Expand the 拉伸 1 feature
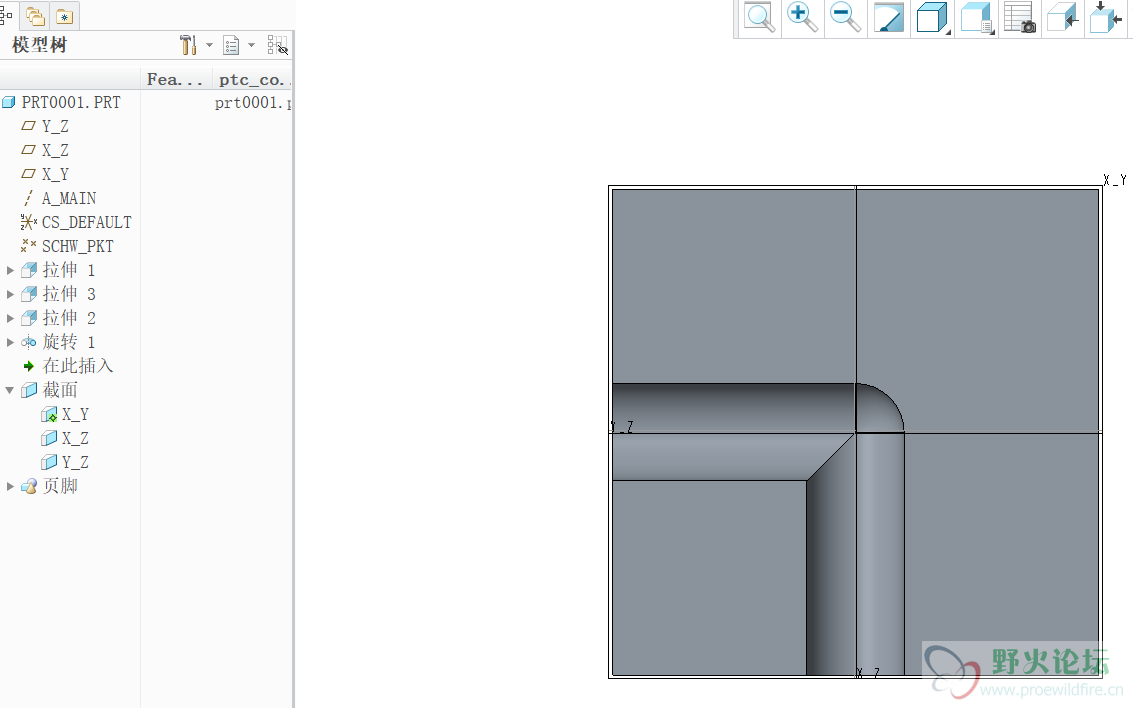The height and width of the screenshot is (708, 1133). 10,270
